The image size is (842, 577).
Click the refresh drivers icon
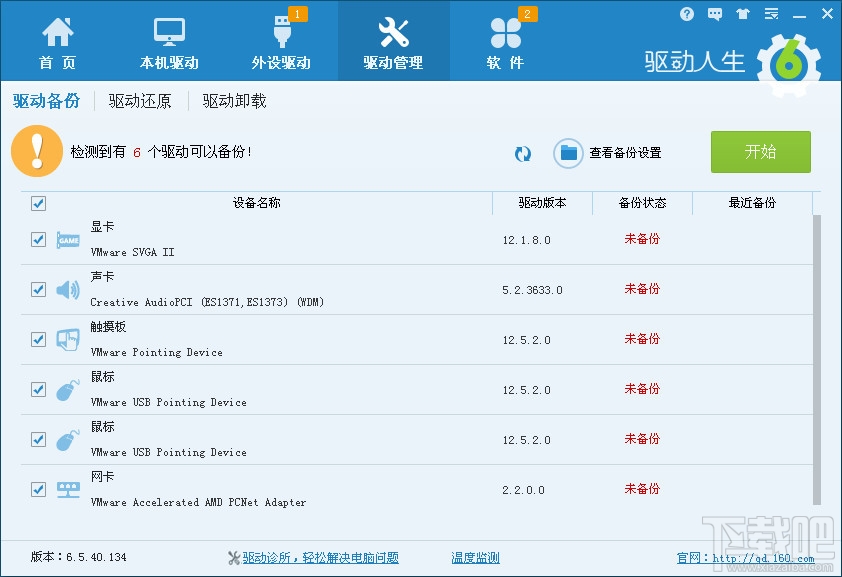click(x=522, y=154)
